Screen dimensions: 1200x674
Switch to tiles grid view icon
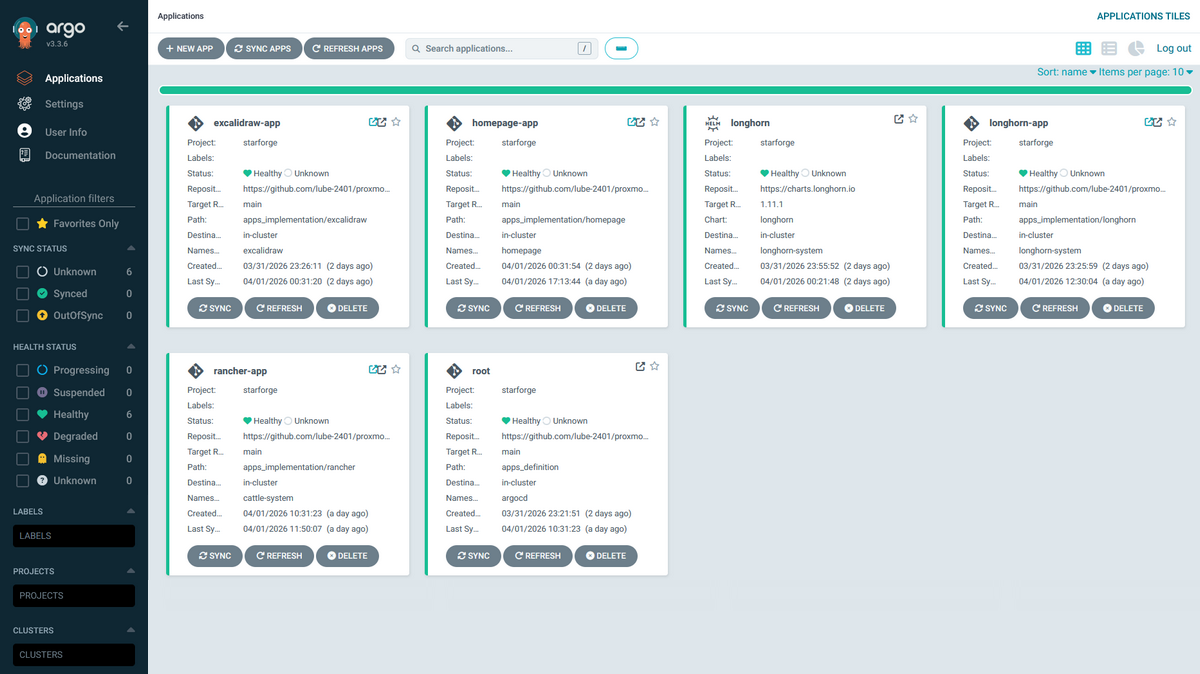tap(1083, 48)
